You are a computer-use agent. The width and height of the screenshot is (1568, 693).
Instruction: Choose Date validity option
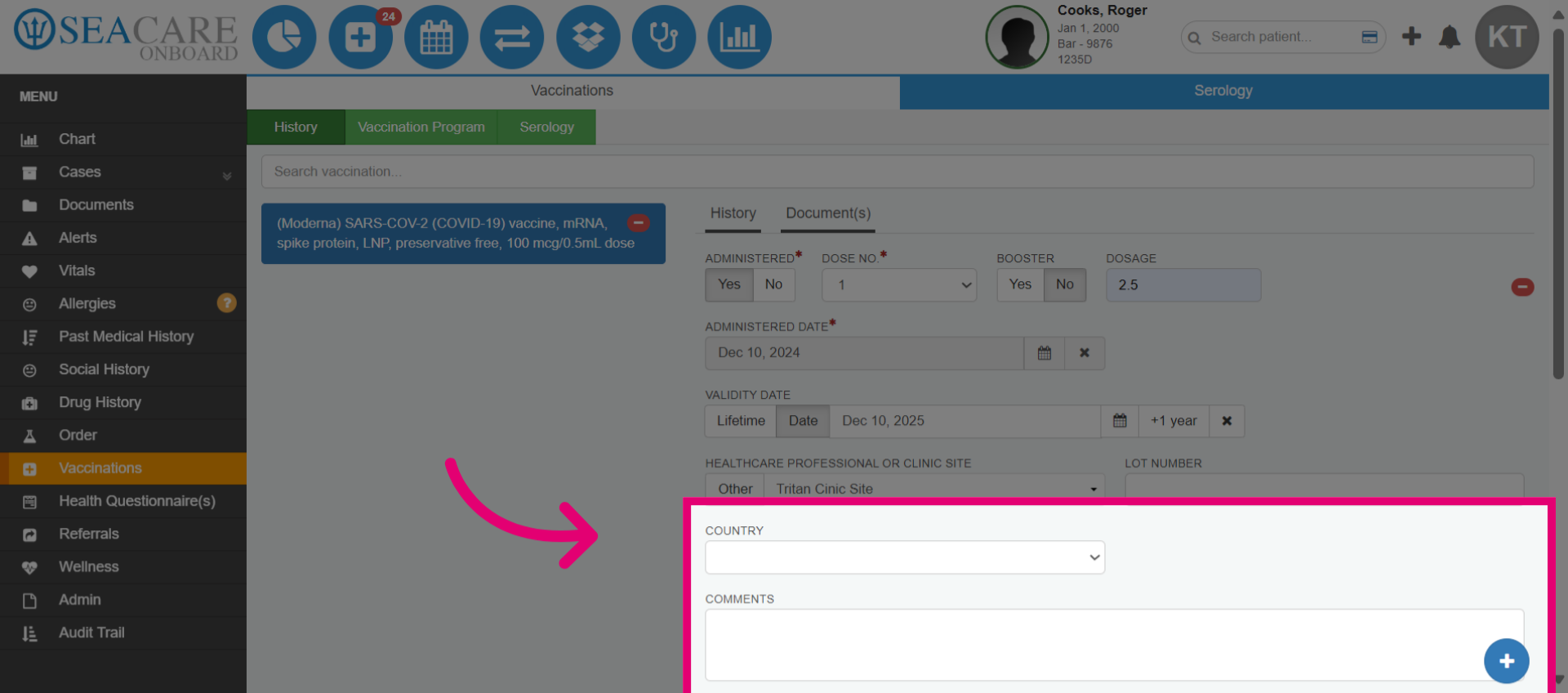803,421
